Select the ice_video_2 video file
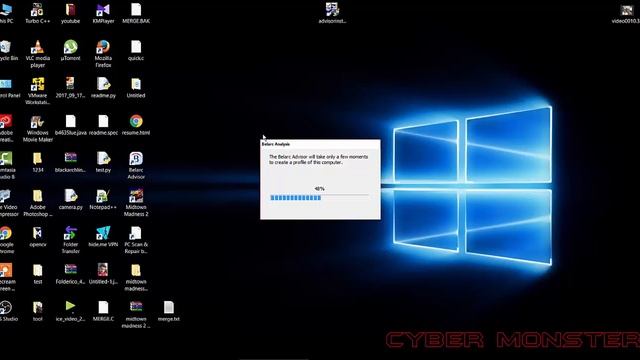The image size is (640, 360). [x=70, y=306]
